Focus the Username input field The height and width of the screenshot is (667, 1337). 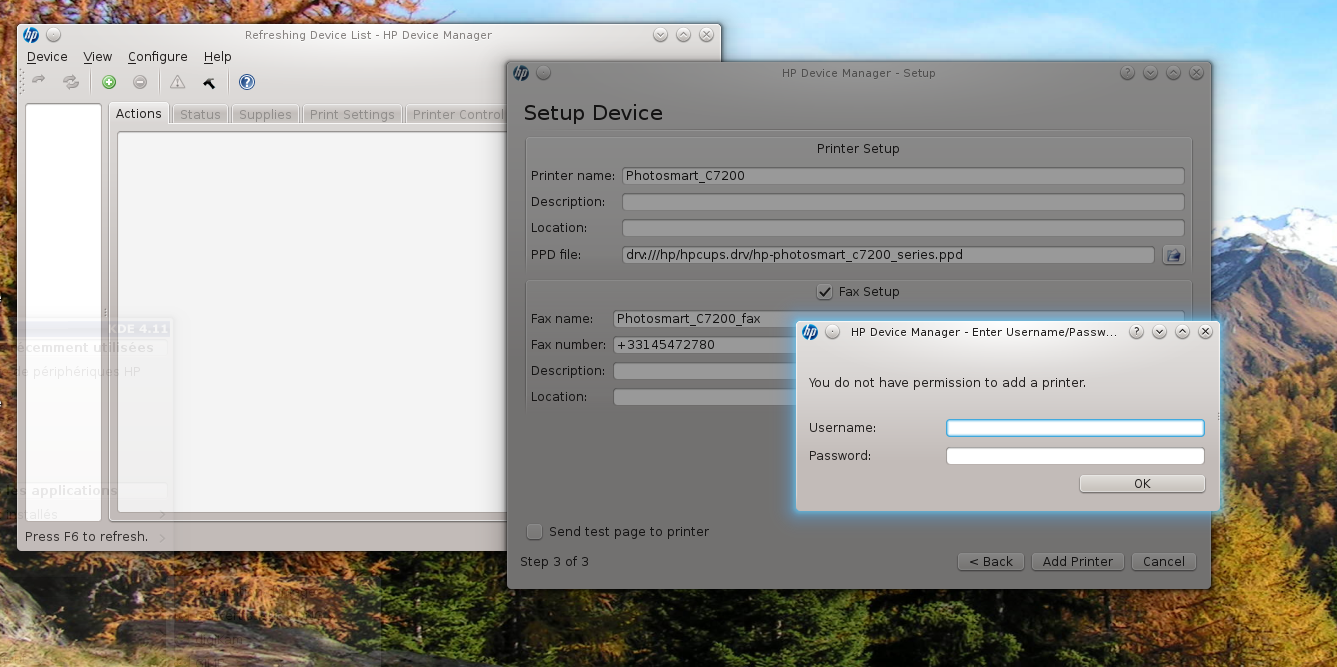(1075, 428)
